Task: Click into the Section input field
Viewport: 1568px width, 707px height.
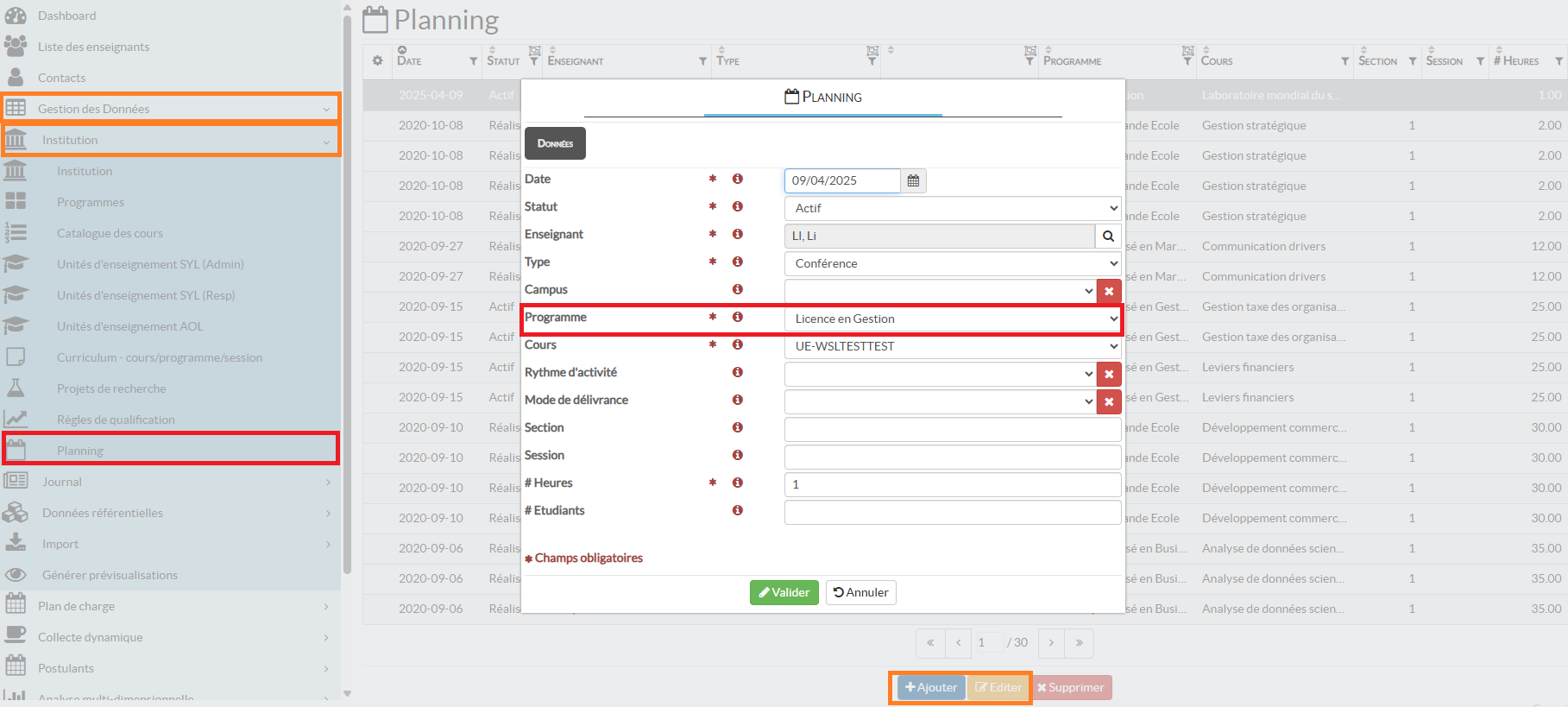Action: (x=952, y=429)
